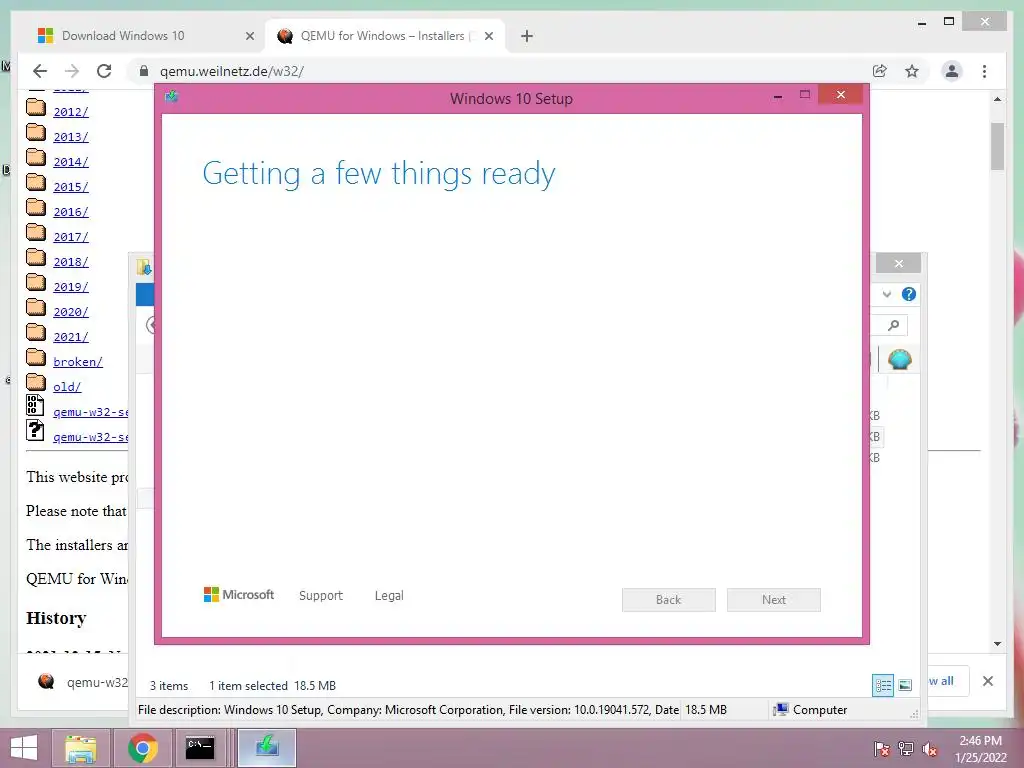Click the binary file icon for qemu-w32 setup

(x=35, y=406)
